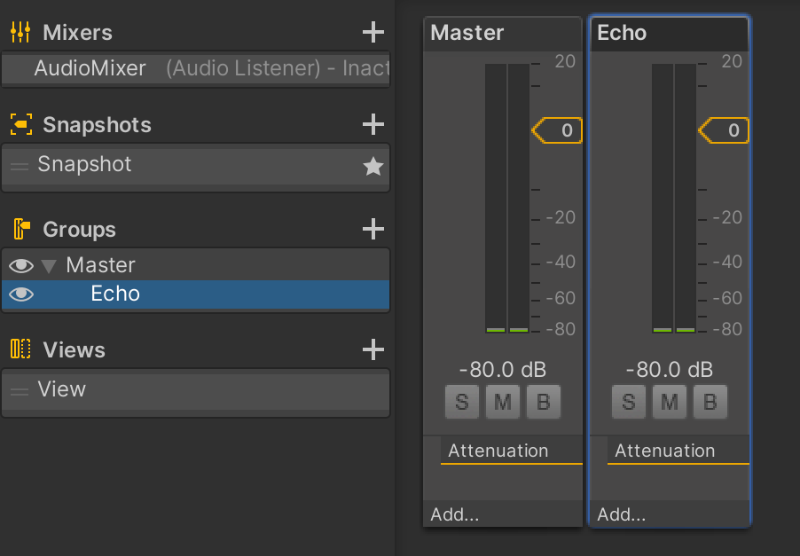Add a new snapshot with plus icon
Screen dimensions: 800x556
coord(373,125)
